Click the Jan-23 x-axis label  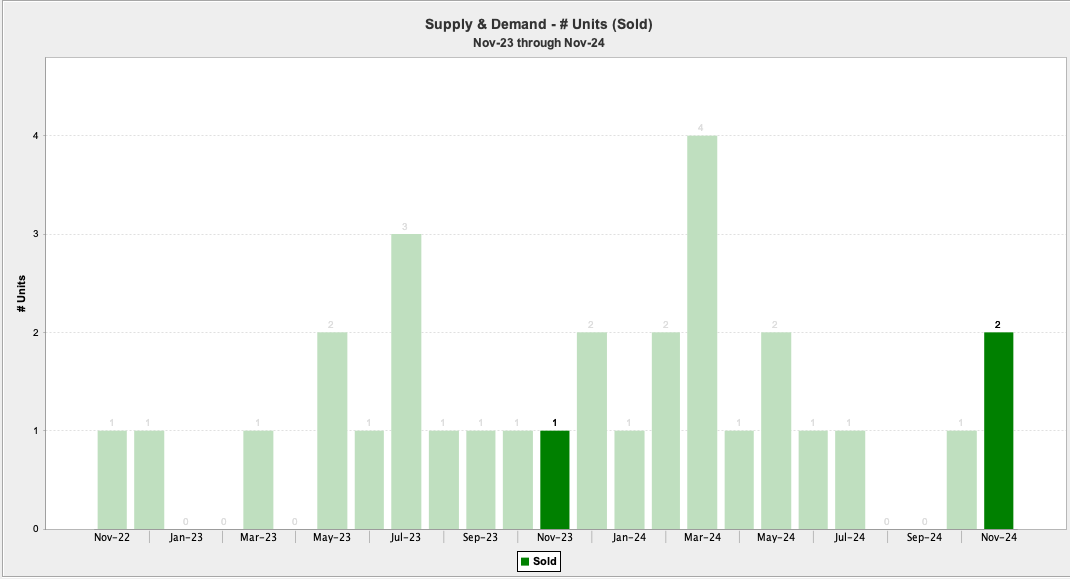click(185, 537)
